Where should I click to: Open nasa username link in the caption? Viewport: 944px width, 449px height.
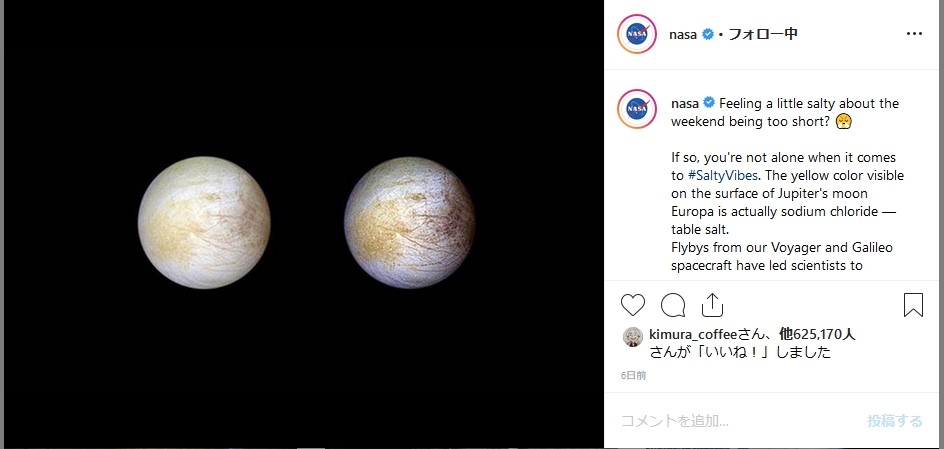(x=685, y=104)
